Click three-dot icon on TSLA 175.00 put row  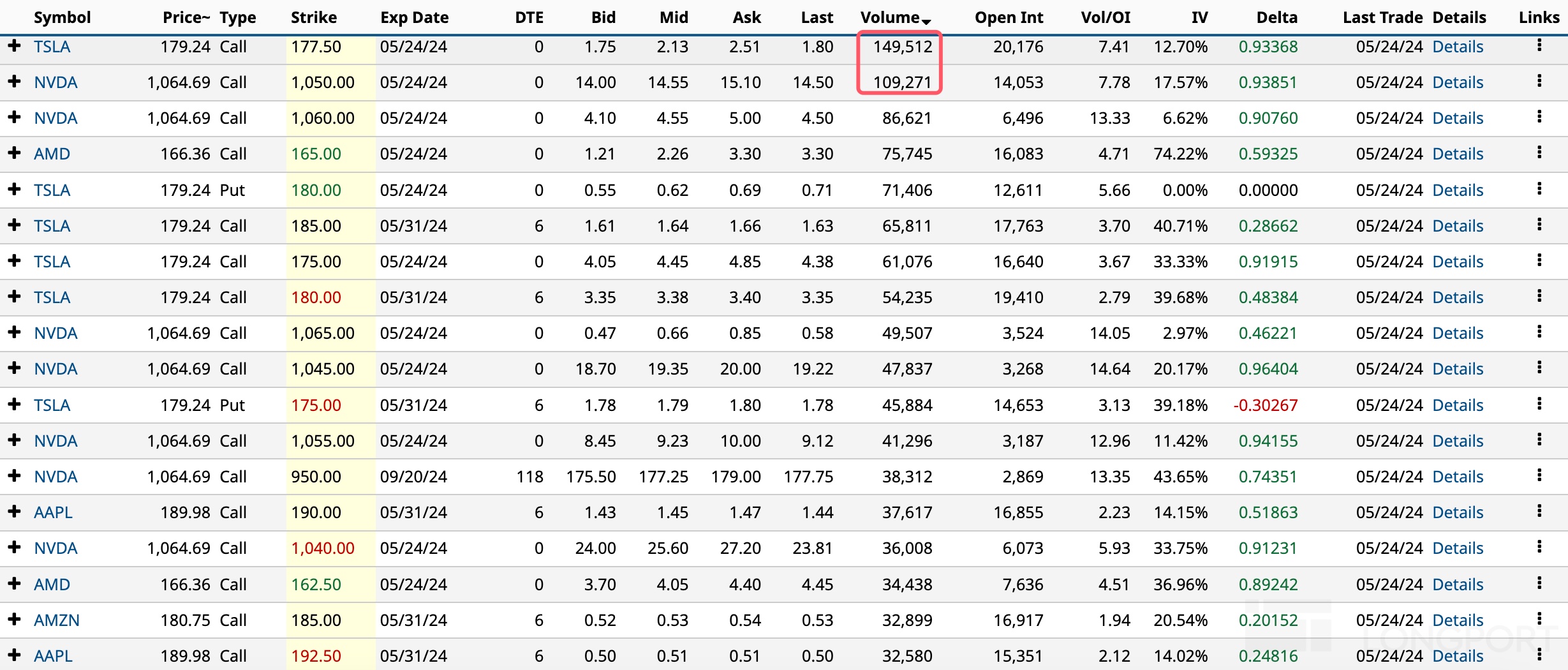click(1539, 404)
